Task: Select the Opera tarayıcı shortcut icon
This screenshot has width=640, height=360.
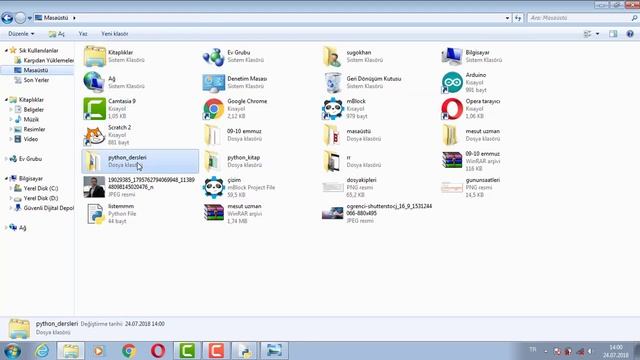Action: click(452, 109)
